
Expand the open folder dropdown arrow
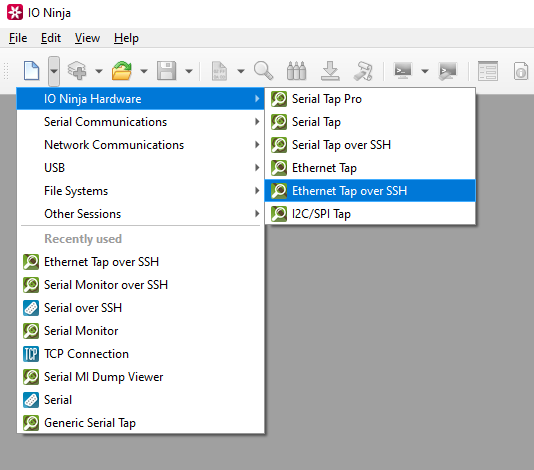[144, 71]
